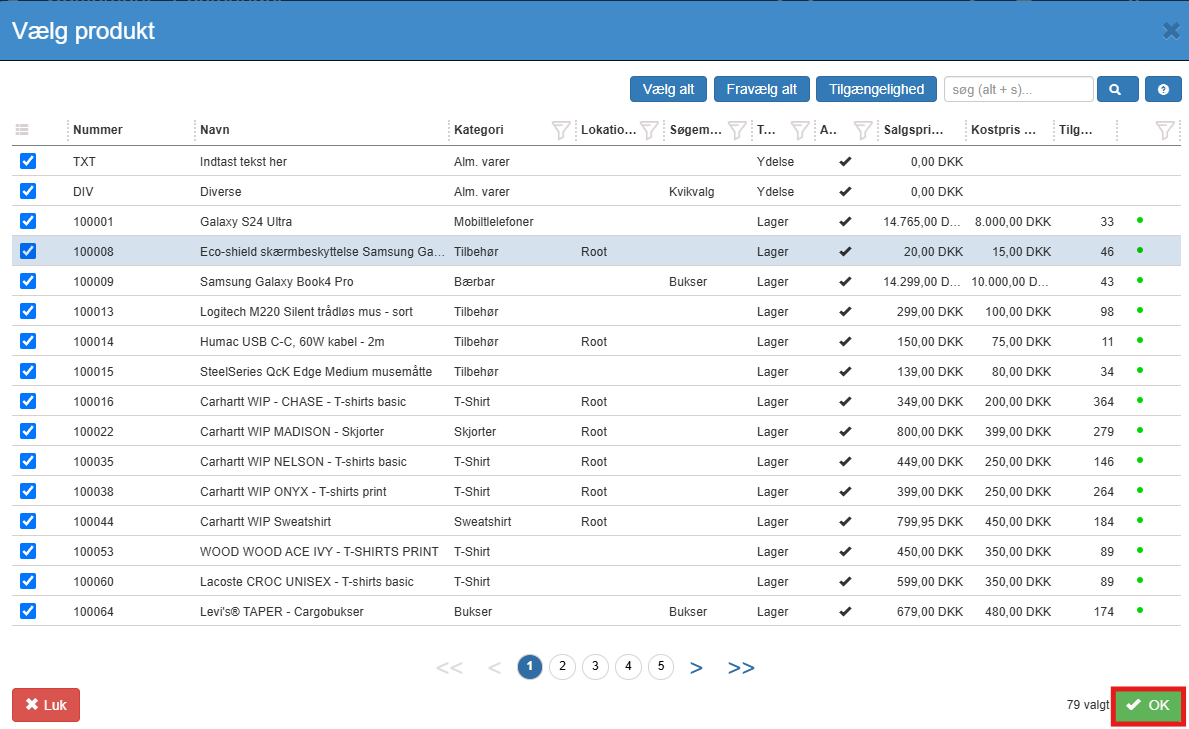This screenshot has width=1189, height=729.
Task: Uncheck the Galaxy S24 Ultra checkbox
Action: point(28,221)
